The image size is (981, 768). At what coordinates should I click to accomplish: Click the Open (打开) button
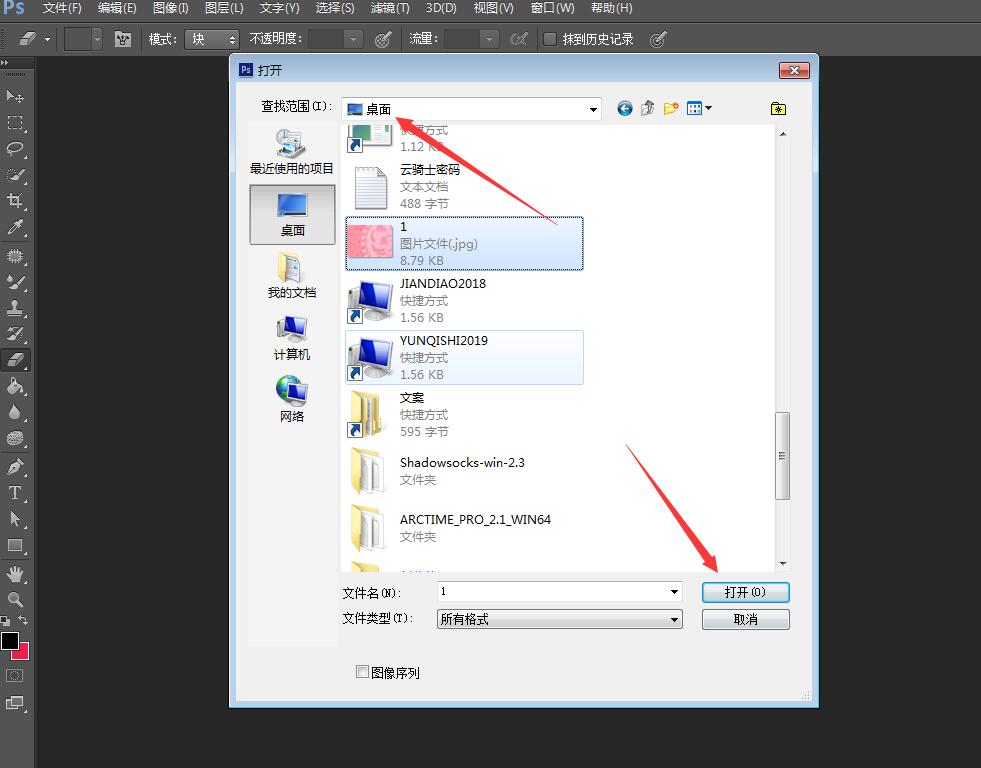[745, 592]
